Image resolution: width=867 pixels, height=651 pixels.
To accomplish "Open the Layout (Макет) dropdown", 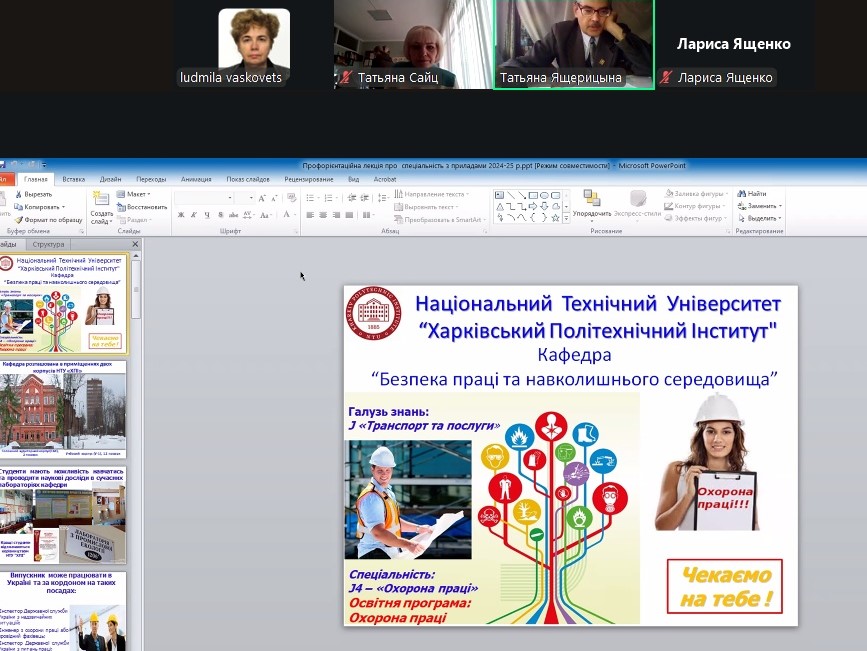I will [136, 194].
